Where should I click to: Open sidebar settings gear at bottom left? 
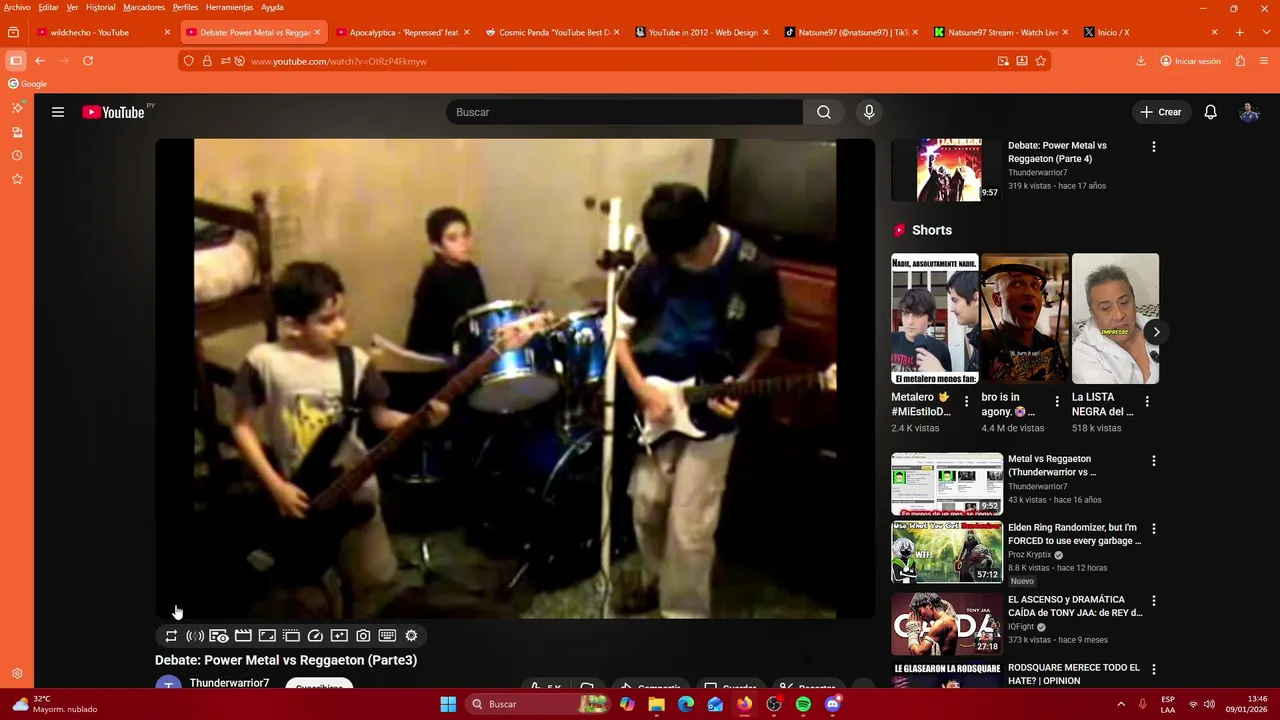click(x=17, y=674)
